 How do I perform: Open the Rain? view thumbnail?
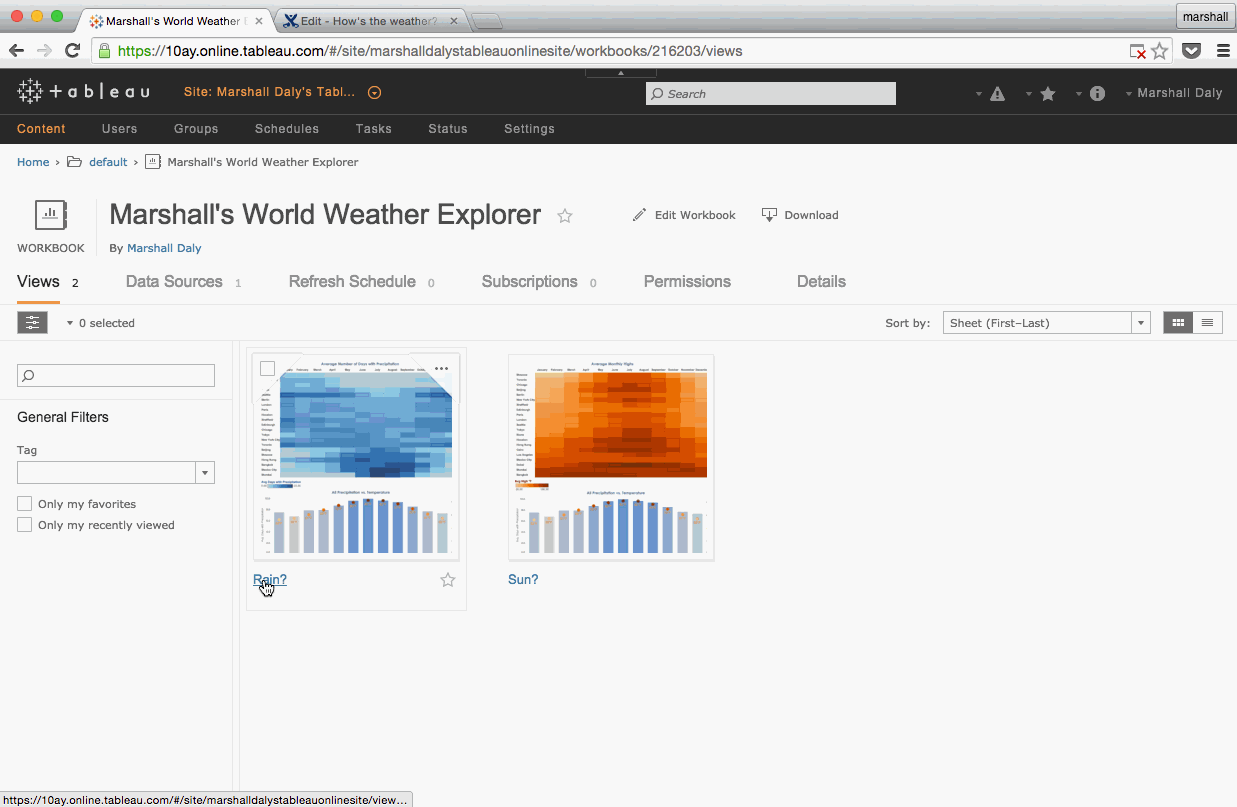coord(356,457)
